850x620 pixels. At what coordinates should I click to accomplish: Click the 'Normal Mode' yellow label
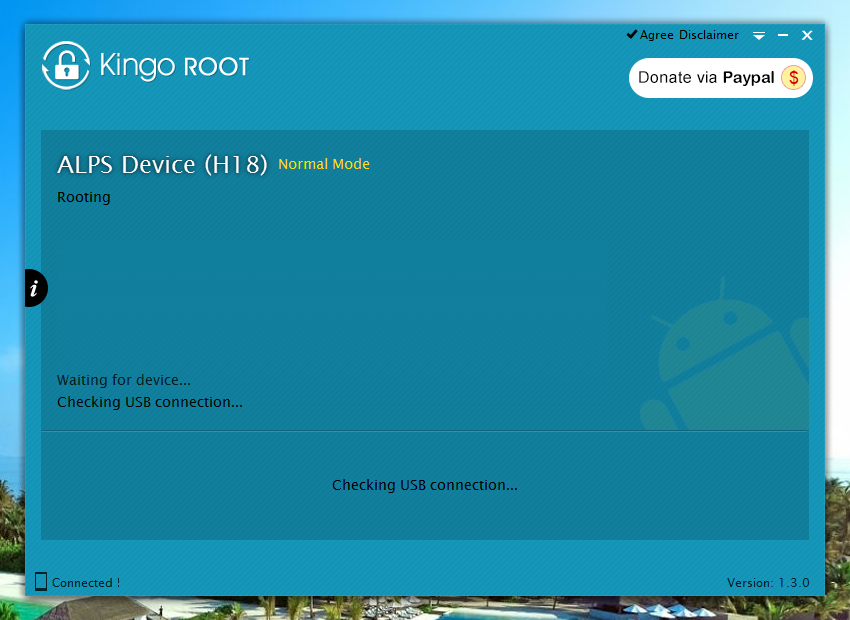click(324, 164)
